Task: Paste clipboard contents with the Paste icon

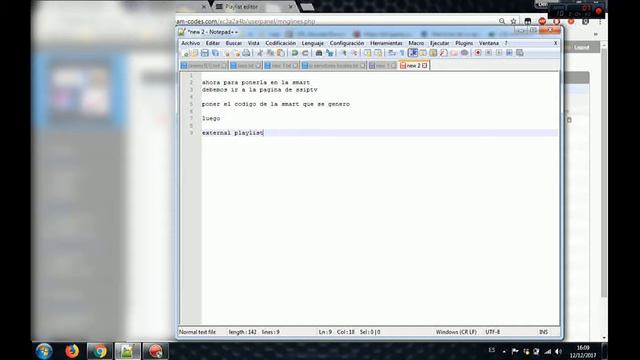Action: (x=281, y=53)
